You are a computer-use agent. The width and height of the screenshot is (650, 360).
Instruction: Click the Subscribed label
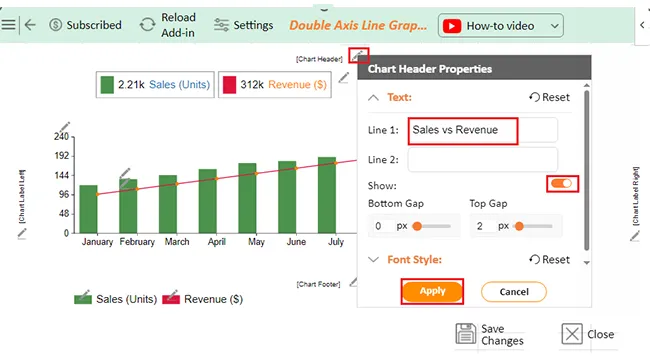94,25
